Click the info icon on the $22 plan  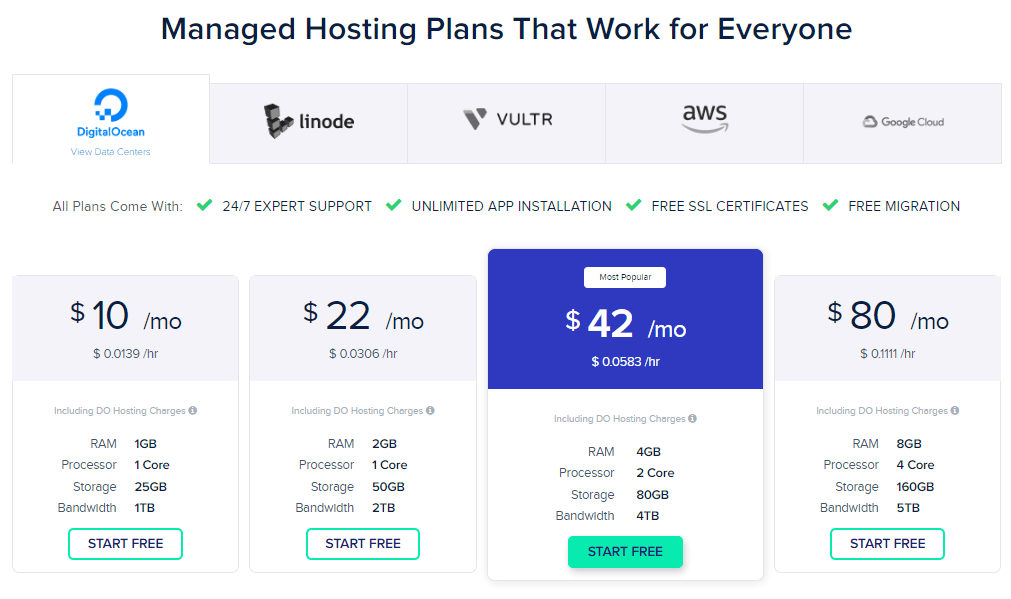click(x=430, y=410)
